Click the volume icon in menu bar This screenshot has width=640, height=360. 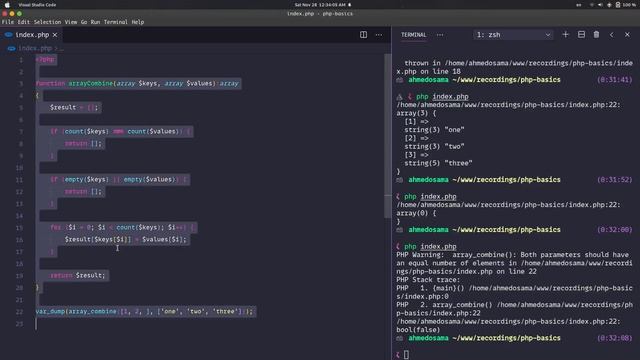click(x=600, y=5)
